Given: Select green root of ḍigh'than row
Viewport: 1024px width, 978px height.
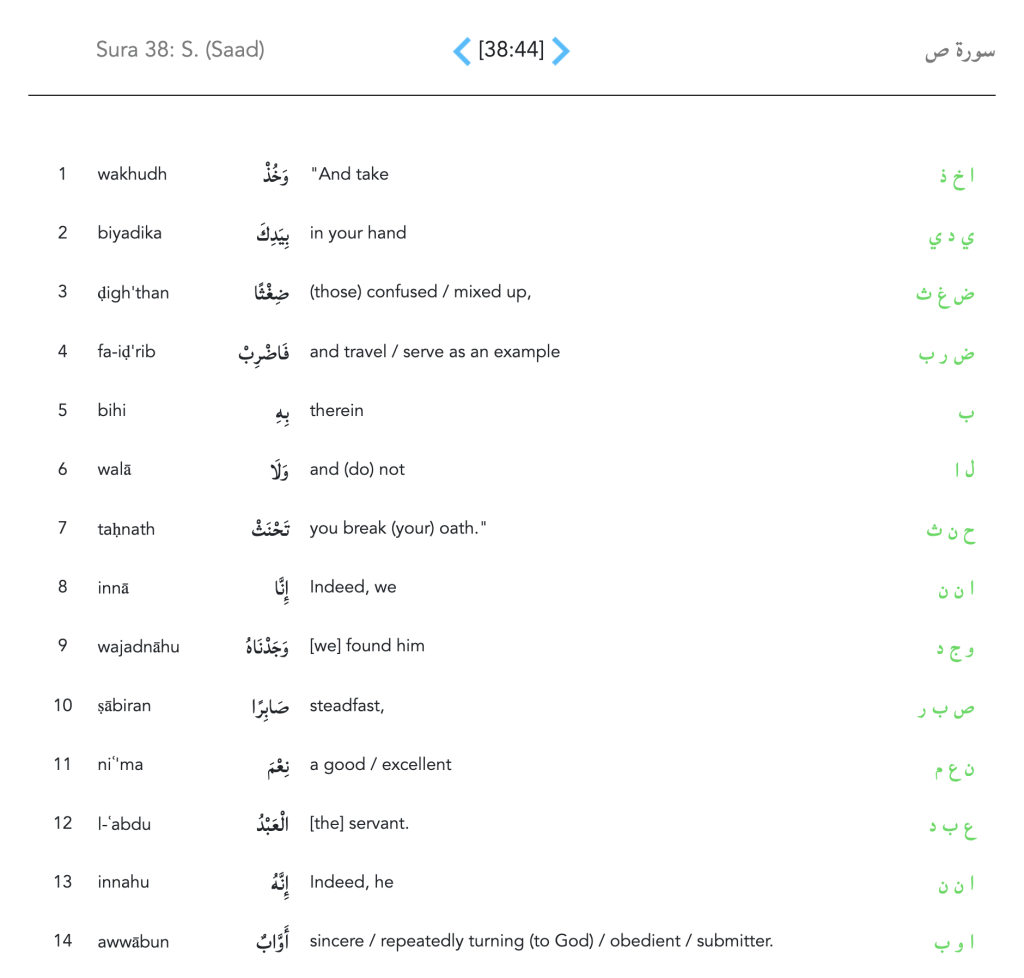Looking at the screenshot, I should pos(946,295).
